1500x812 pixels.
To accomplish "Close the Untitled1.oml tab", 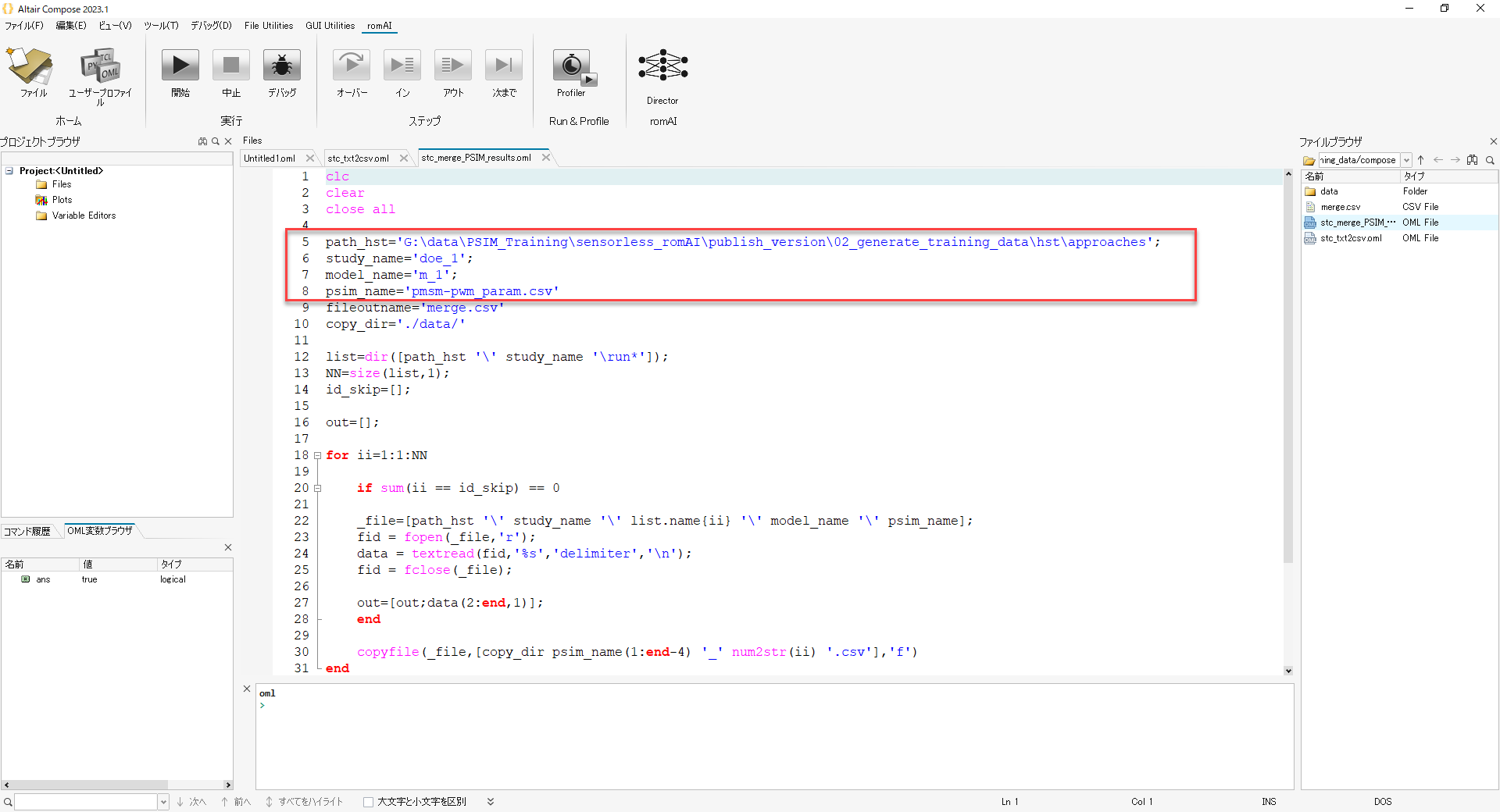I will tap(310, 158).
